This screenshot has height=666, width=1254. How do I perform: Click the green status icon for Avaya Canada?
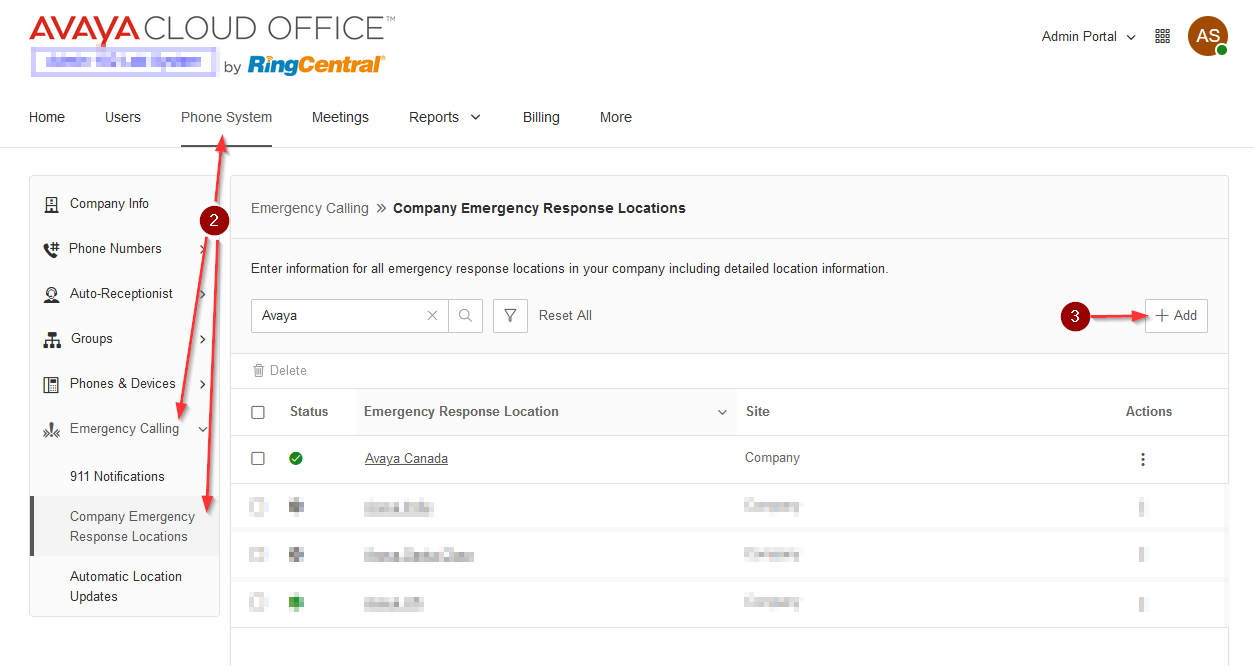point(296,459)
